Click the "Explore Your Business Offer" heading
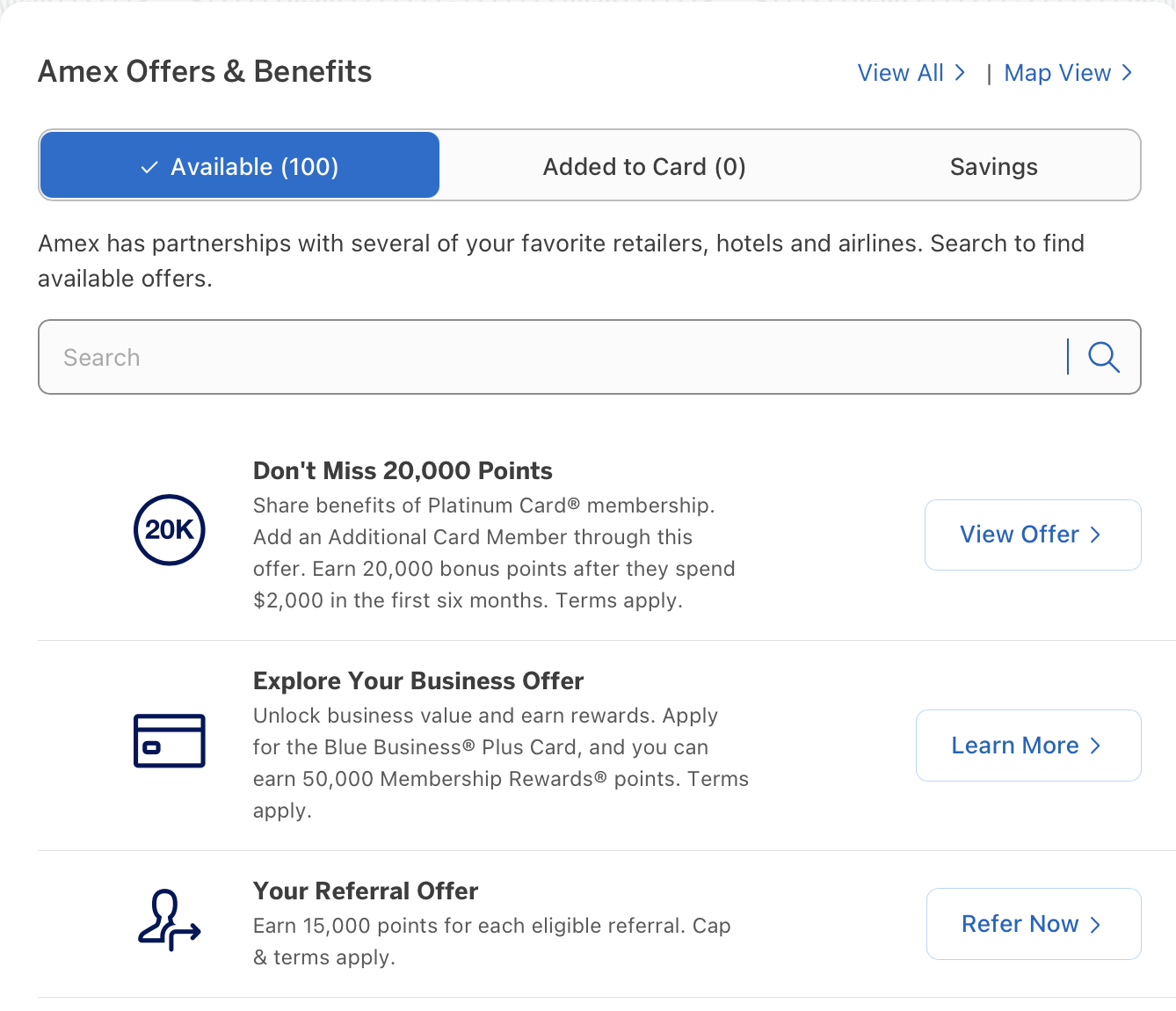 (x=418, y=680)
